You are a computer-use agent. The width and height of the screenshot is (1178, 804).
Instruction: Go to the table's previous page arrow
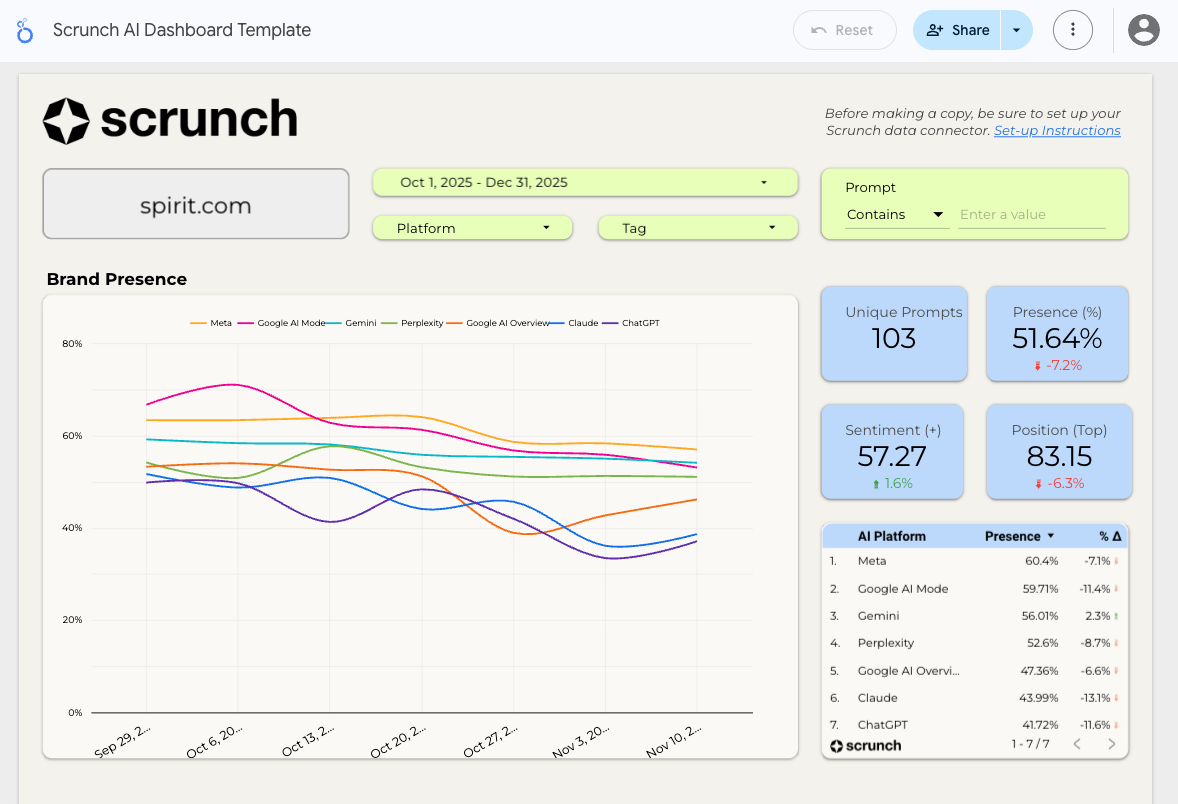tap(1077, 744)
